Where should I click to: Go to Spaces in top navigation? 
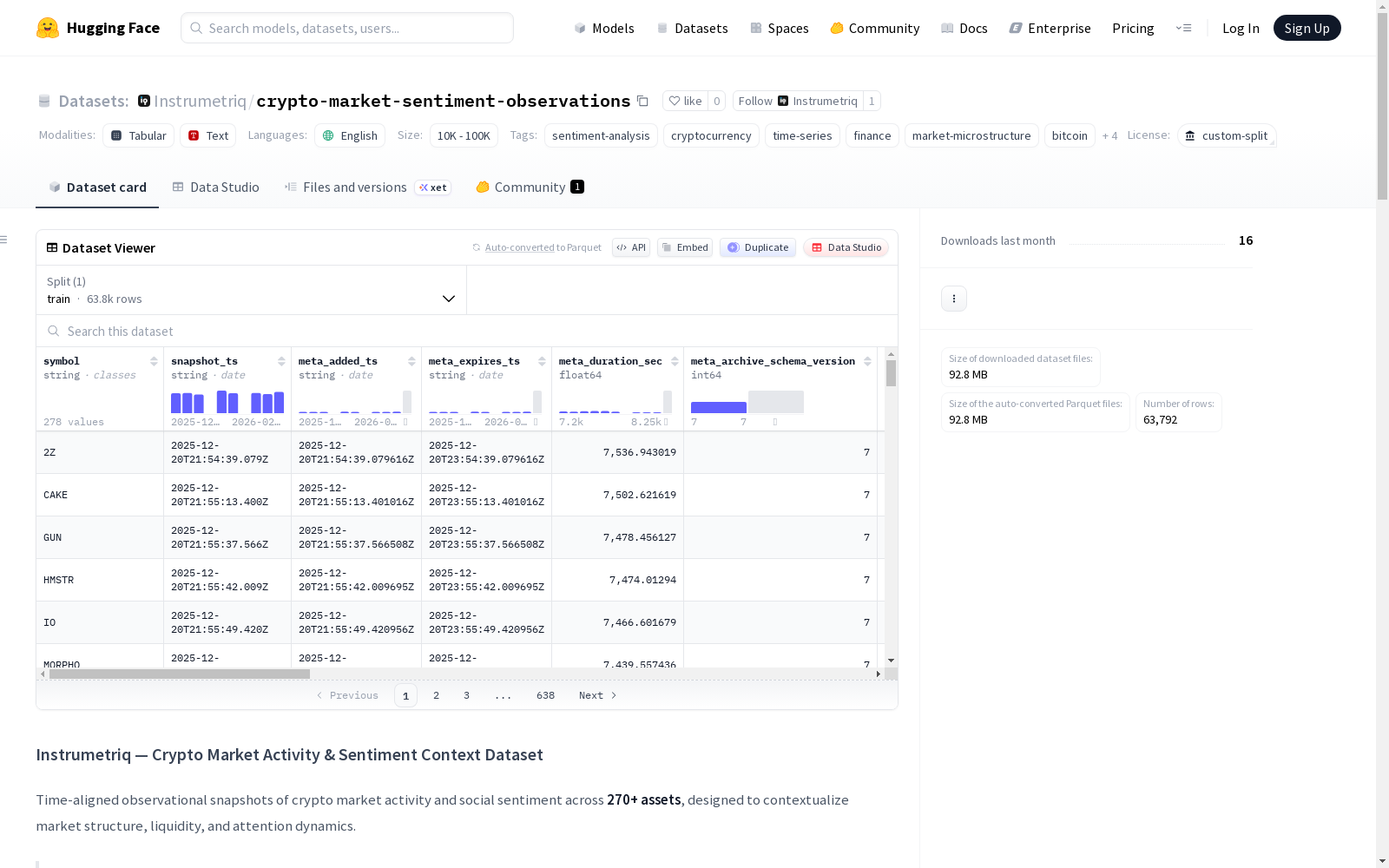click(x=780, y=28)
